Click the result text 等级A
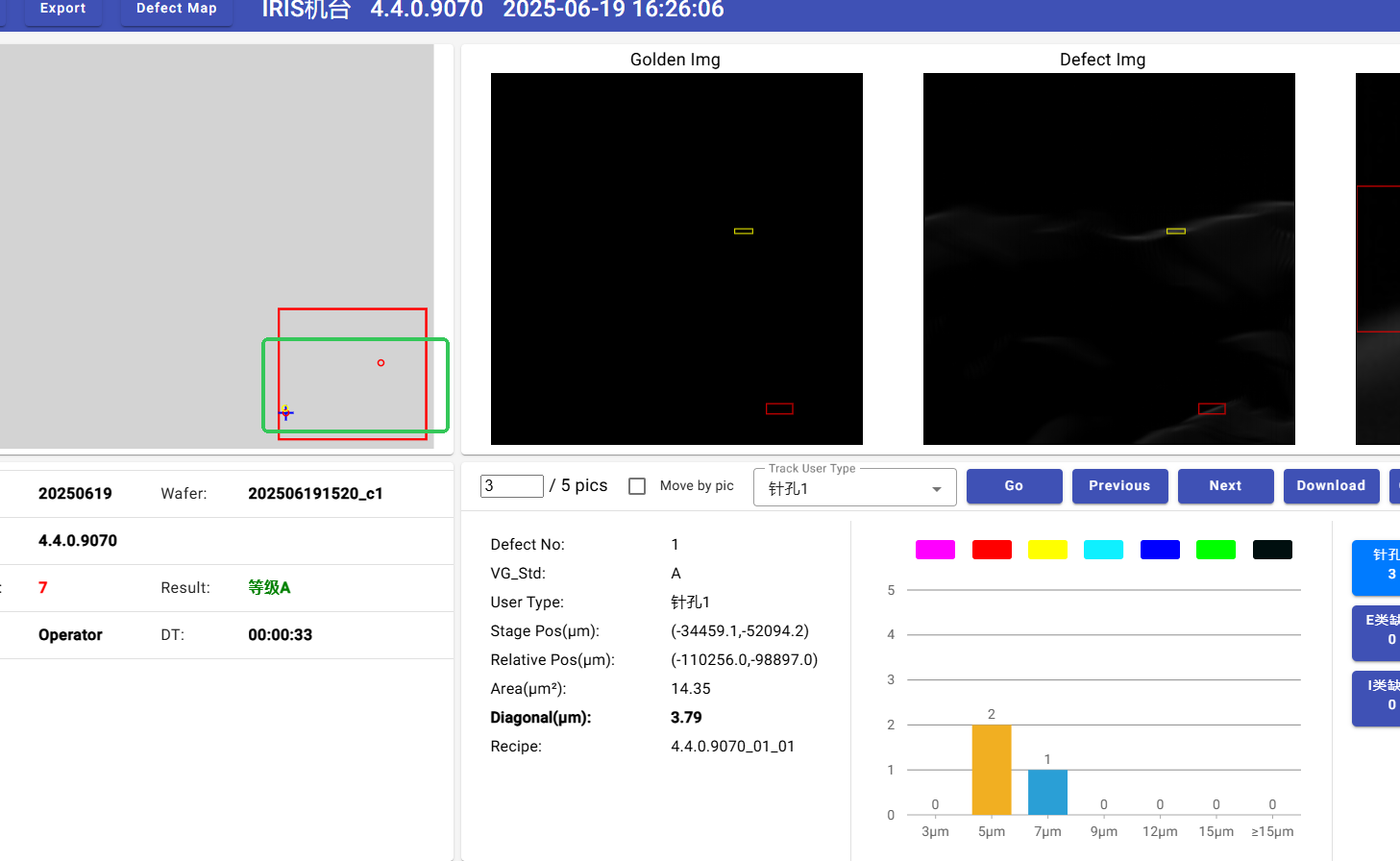 (269, 587)
